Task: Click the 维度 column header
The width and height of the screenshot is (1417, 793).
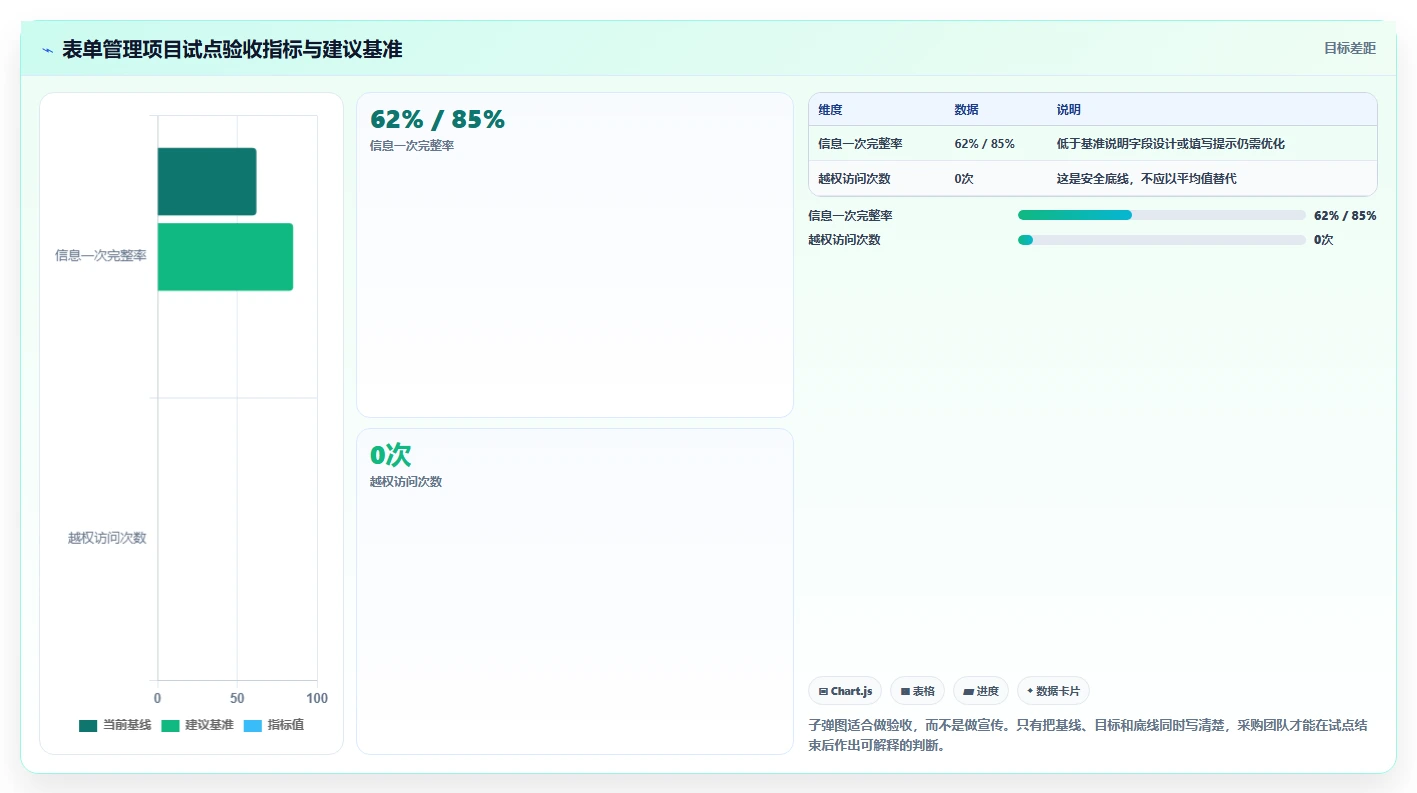Action: 830,110
